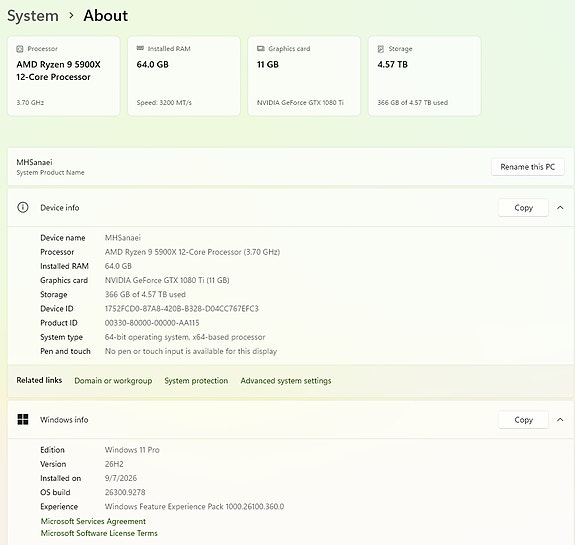Open the Domain or workgroup link

pyautogui.click(x=113, y=381)
